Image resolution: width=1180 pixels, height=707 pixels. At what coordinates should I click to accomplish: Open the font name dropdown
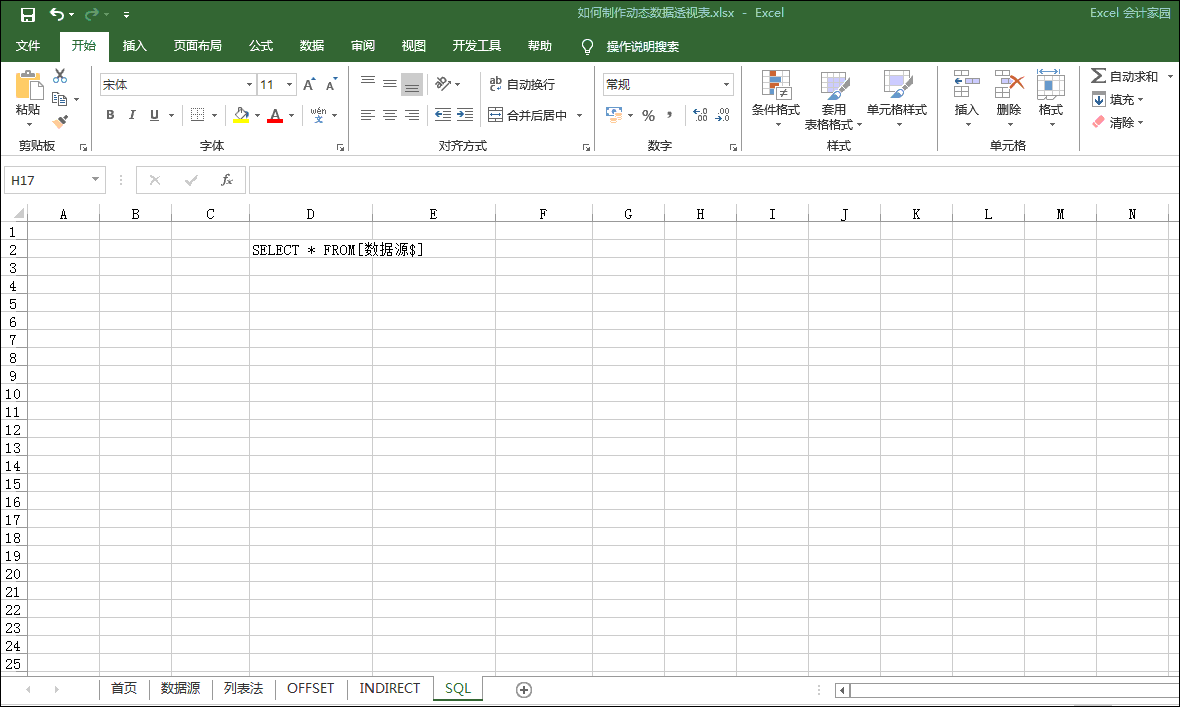tap(249, 85)
